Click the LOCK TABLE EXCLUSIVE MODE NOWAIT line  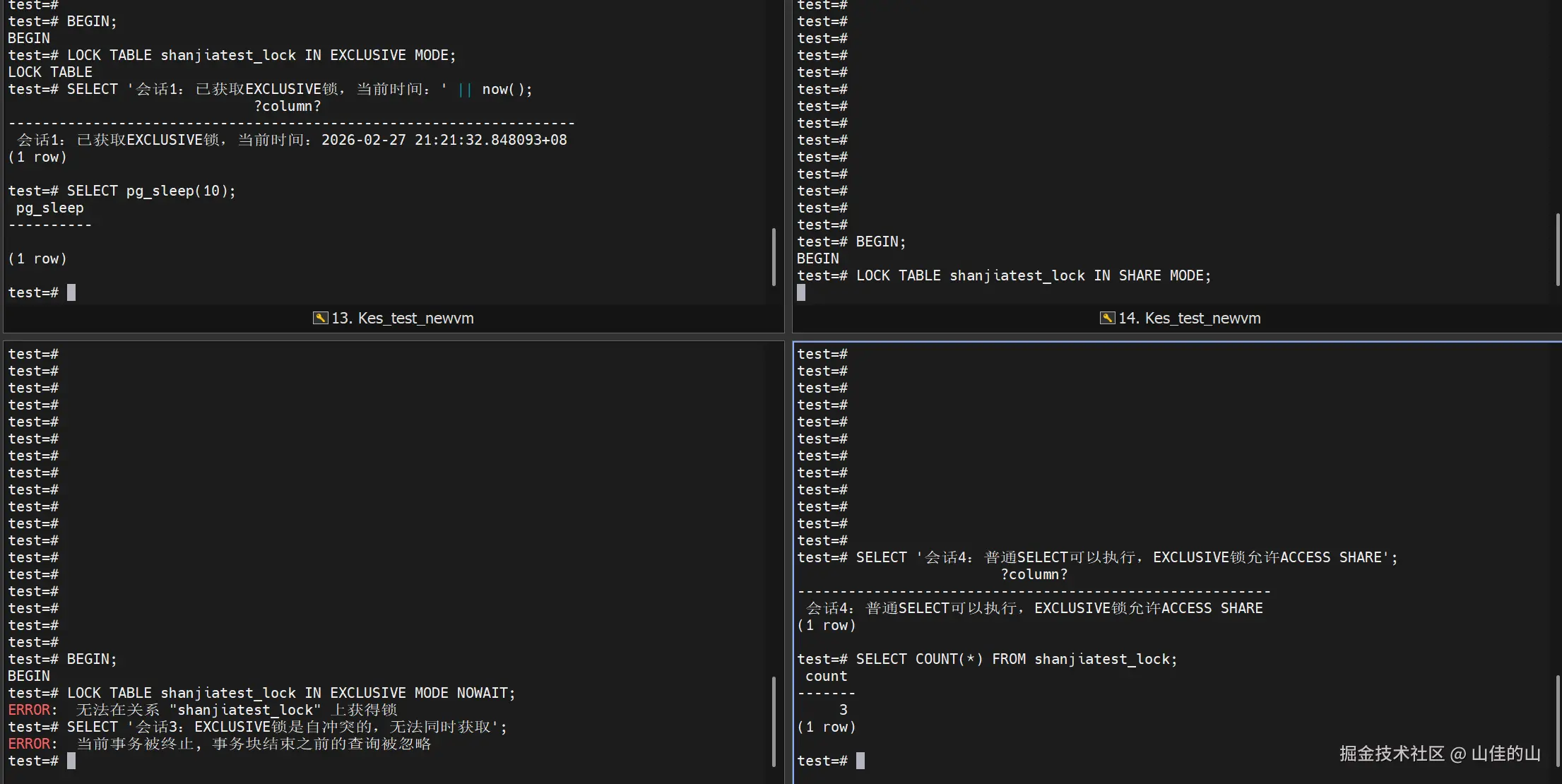(x=291, y=693)
